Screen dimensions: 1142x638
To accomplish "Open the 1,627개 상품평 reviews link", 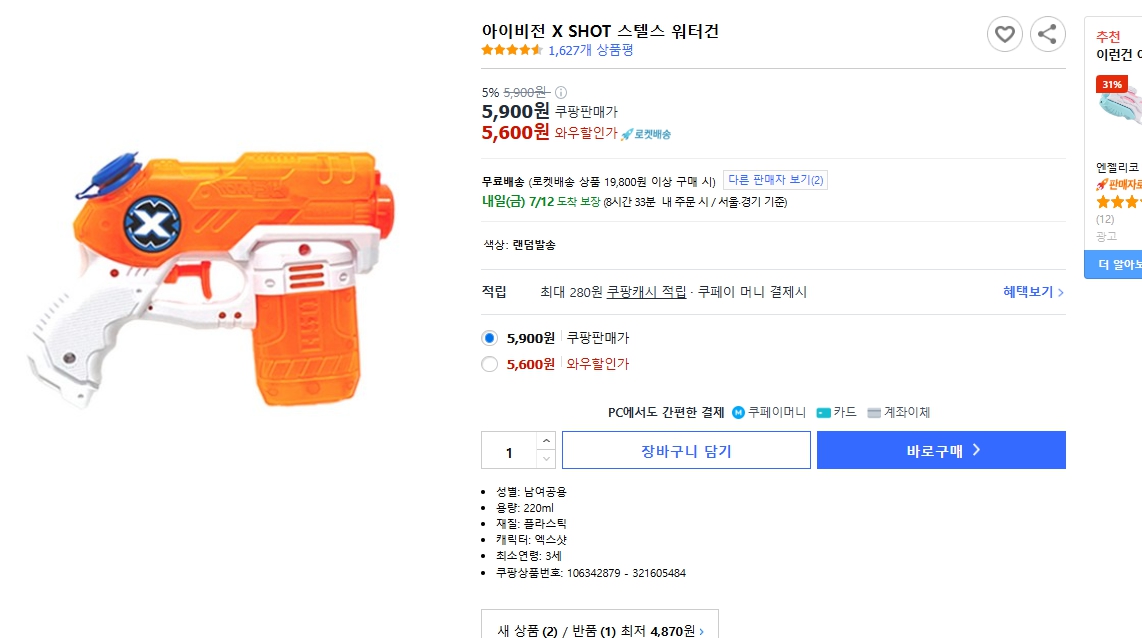I will coord(590,50).
